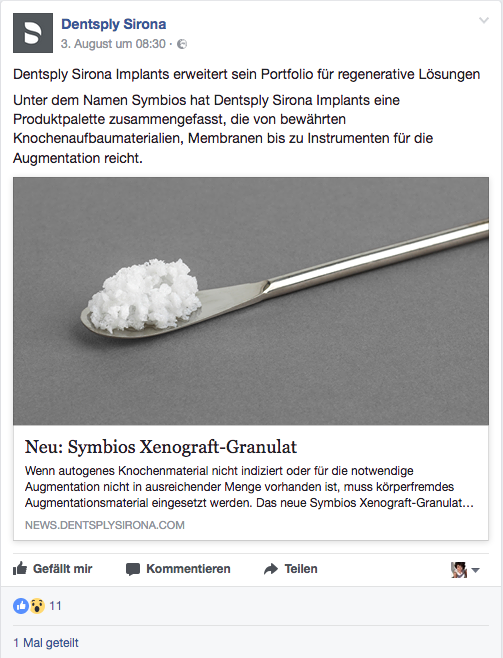Click the share arrow icon
Viewport: 503px width, 658px height.
pyautogui.click(x=271, y=569)
